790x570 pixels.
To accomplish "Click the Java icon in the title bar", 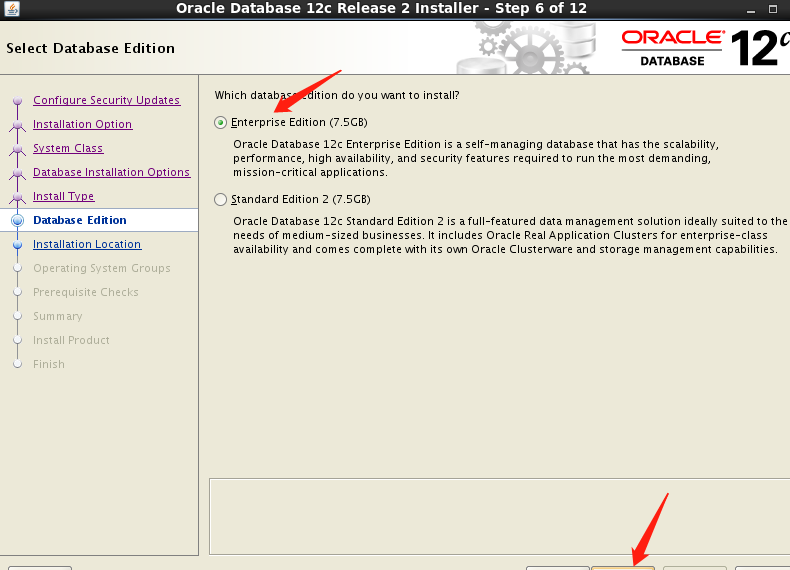I will (x=12, y=9).
